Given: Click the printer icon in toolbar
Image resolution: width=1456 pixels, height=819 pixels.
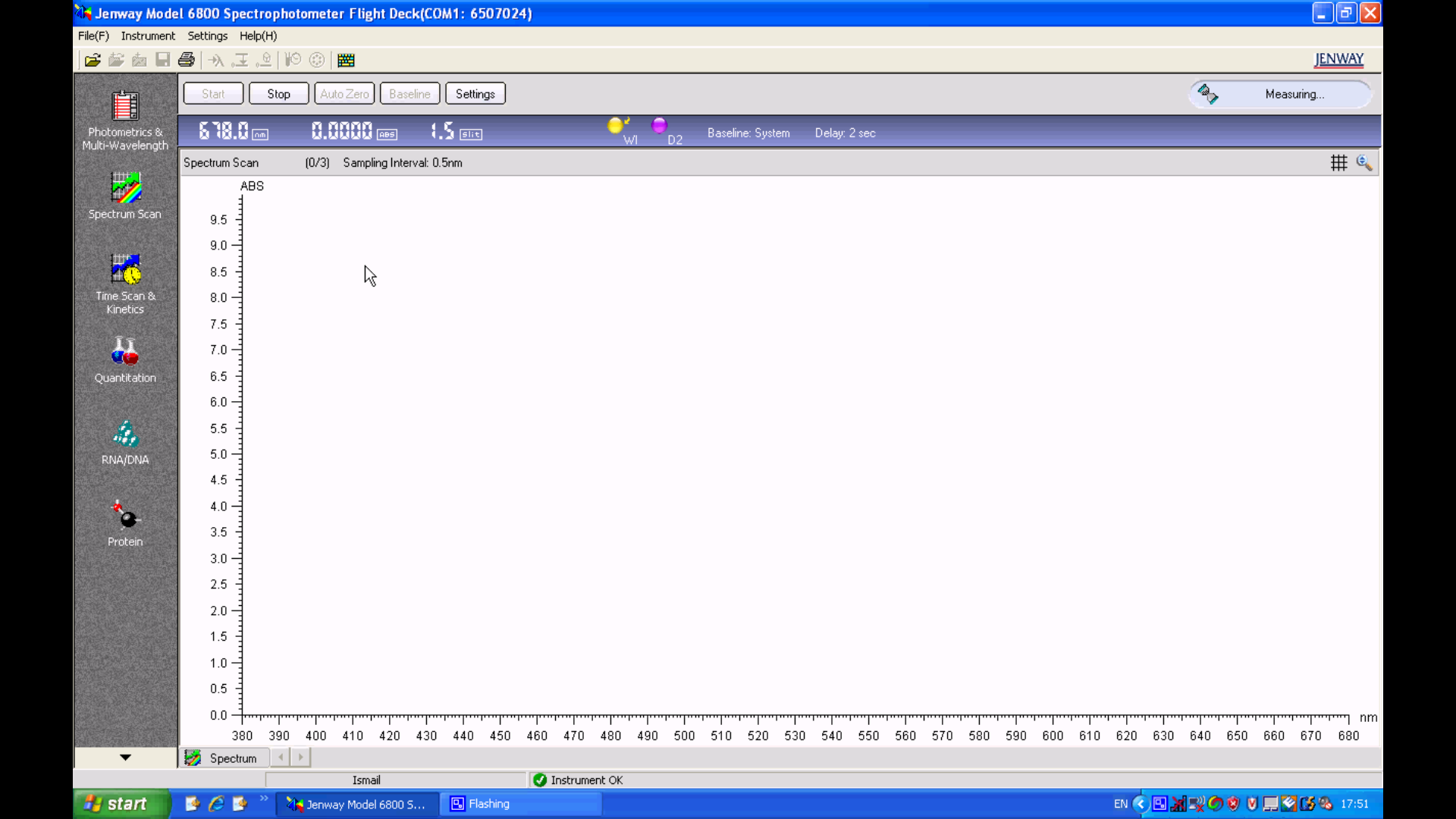Looking at the screenshot, I should coord(186,60).
